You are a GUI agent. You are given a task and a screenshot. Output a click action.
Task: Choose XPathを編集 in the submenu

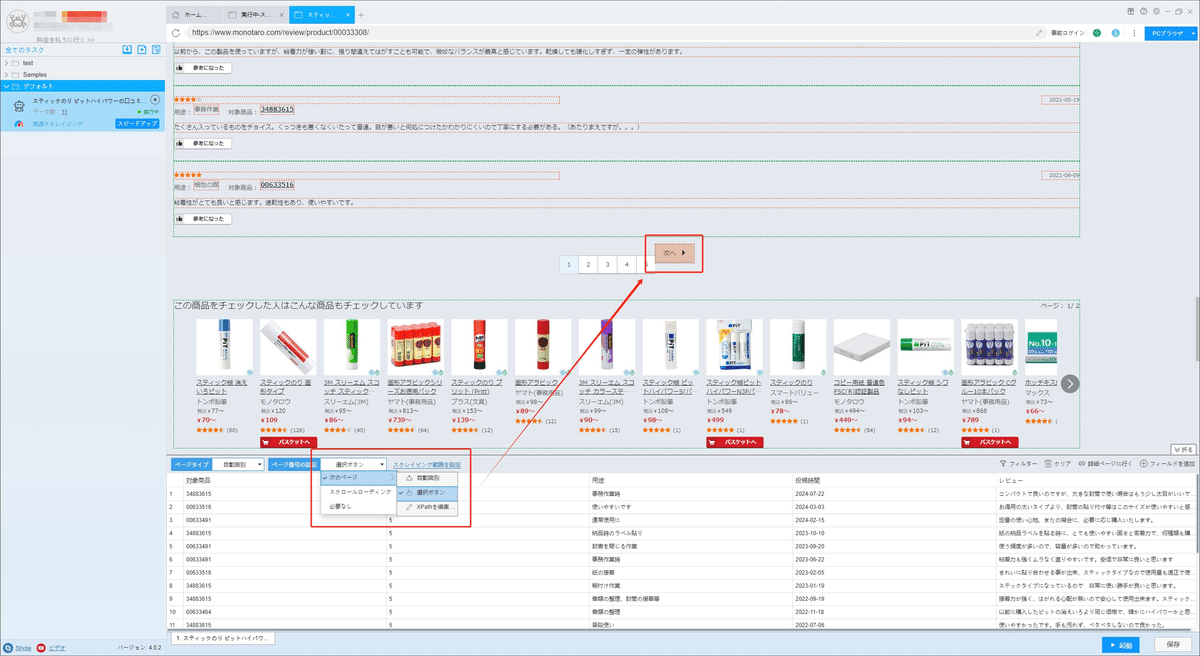click(427, 508)
